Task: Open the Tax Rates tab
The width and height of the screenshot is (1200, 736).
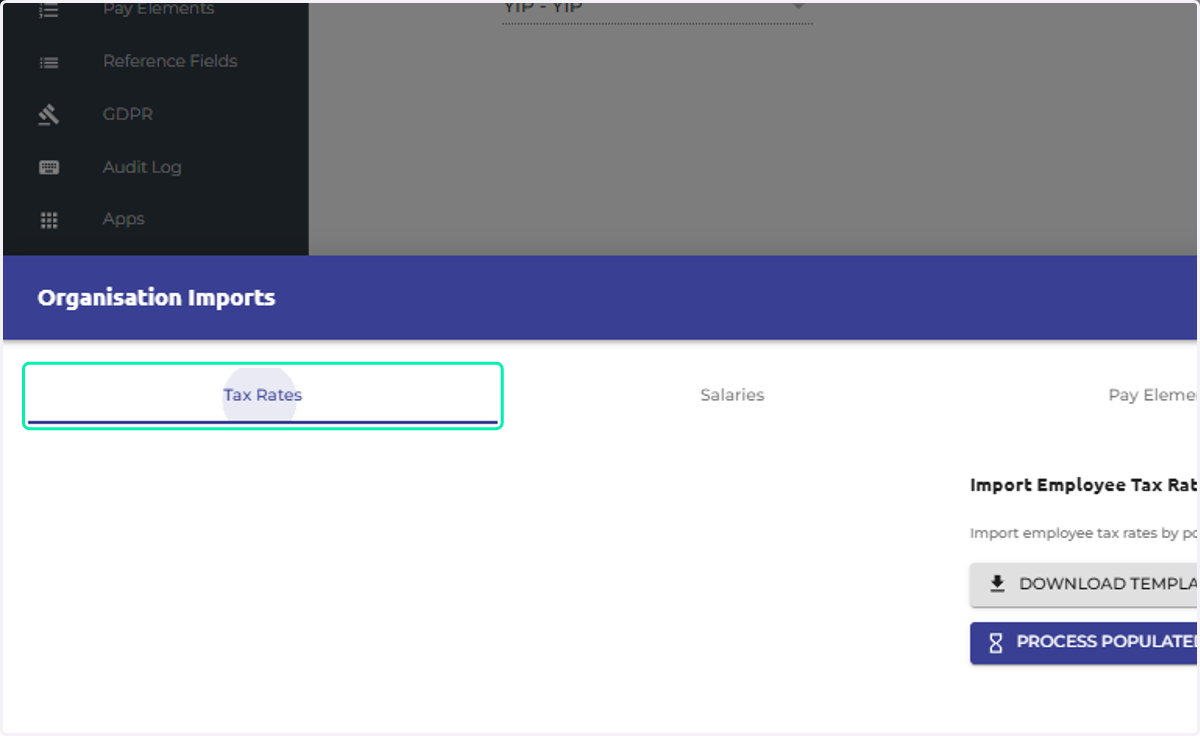Action: click(x=262, y=396)
